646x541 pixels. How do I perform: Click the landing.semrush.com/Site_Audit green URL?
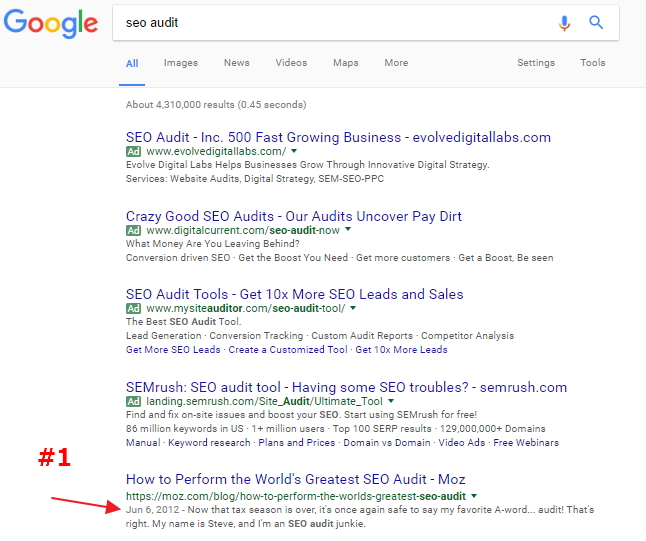point(264,401)
